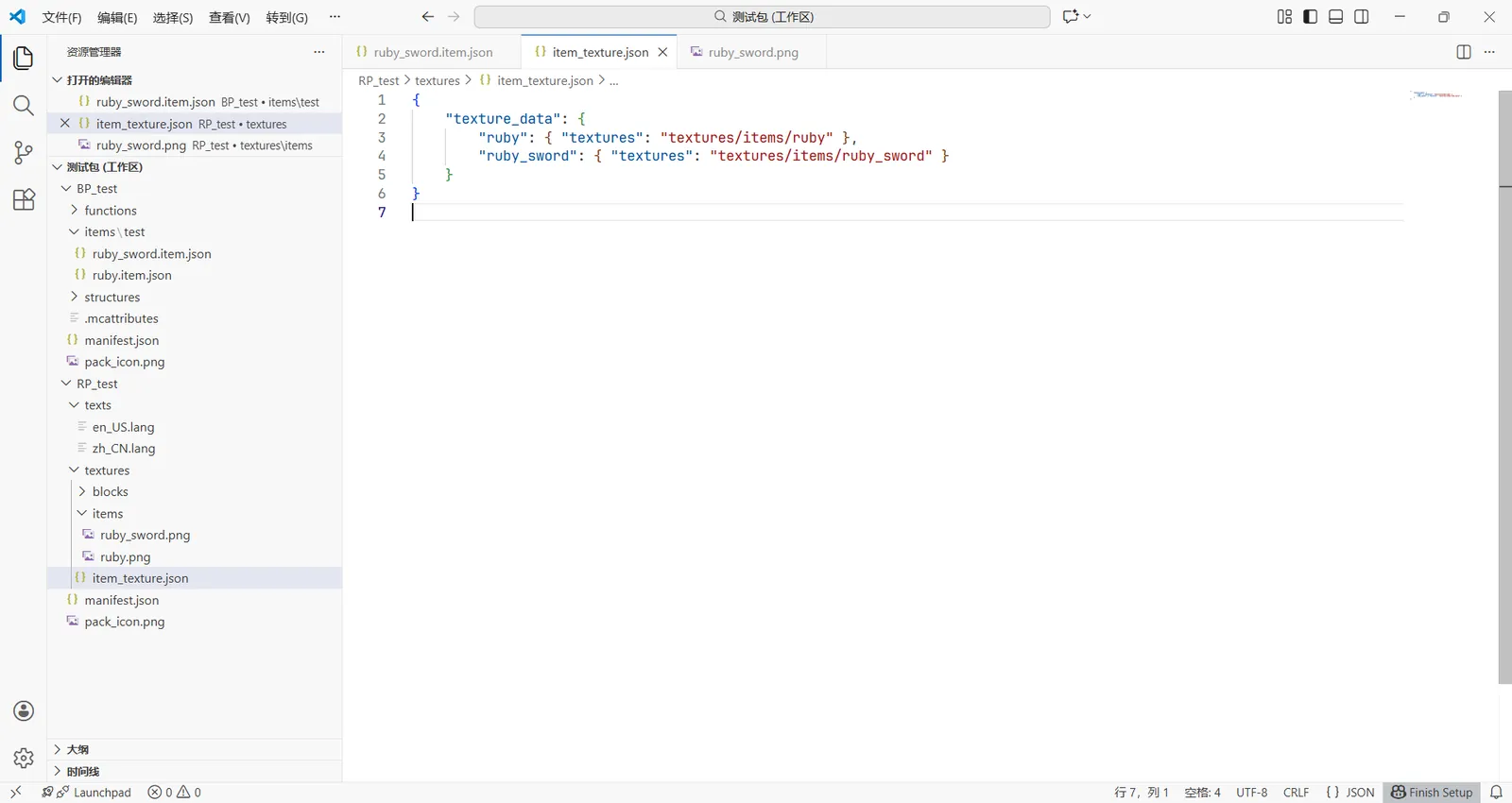Viewport: 1512px width, 803px height.
Task: Click the Customize Layout icon
Action: (1284, 17)
